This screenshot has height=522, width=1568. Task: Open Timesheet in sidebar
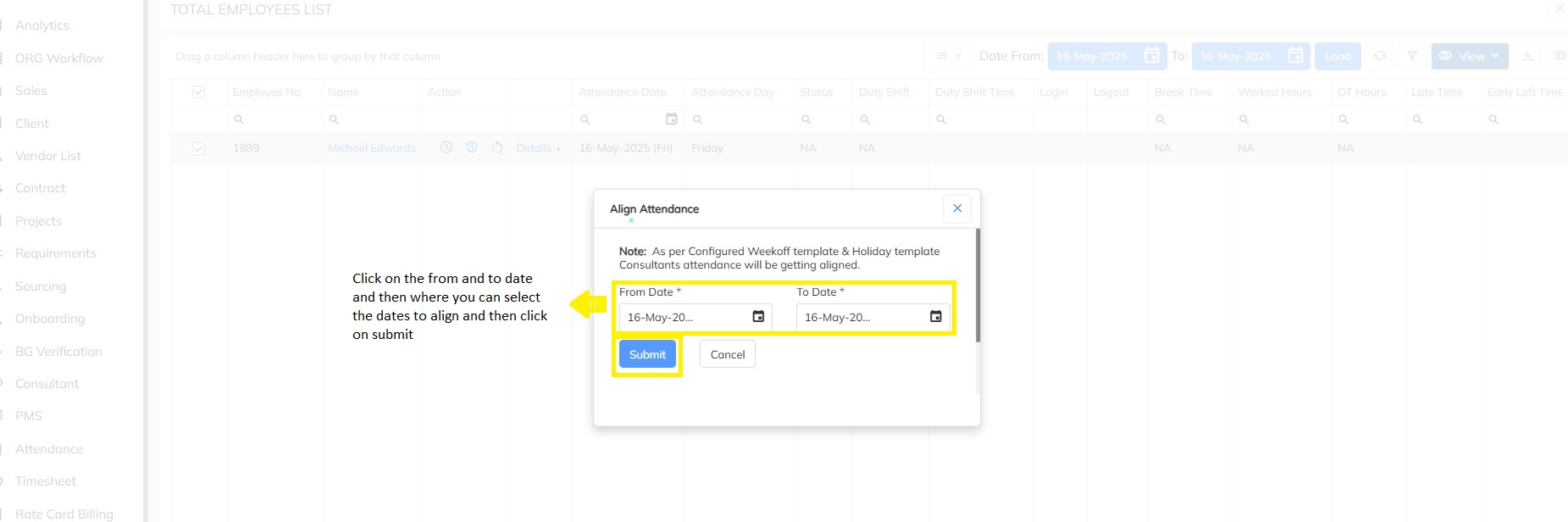pos(46,481)
